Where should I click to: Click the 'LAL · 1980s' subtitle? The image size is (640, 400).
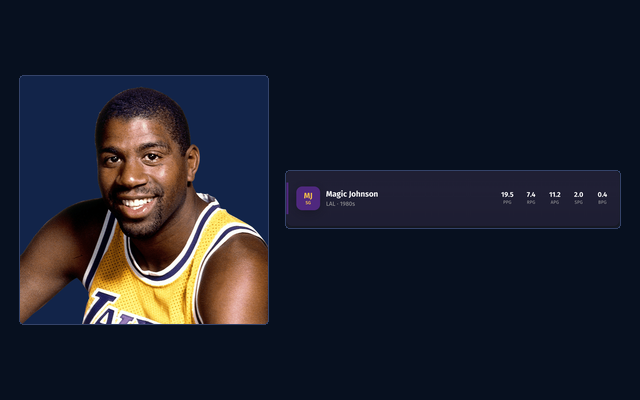(340, 204)
